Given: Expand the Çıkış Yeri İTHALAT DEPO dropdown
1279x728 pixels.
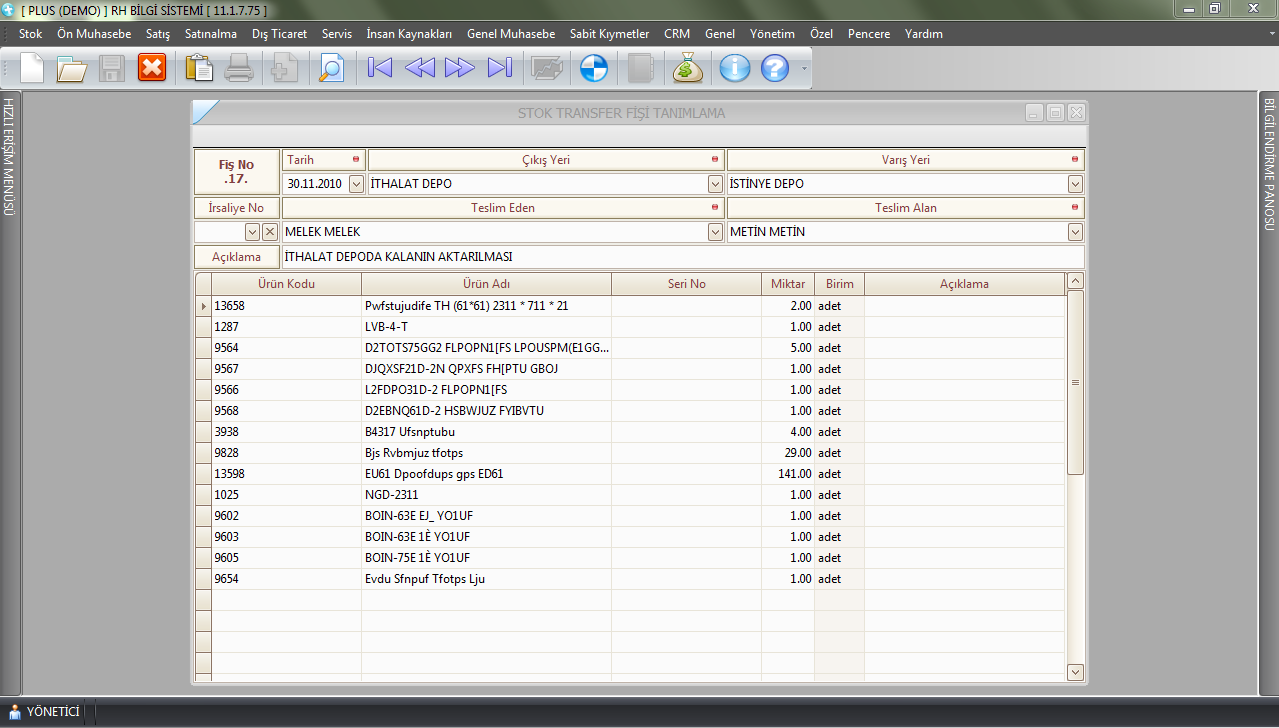Looking at the screenshot, I should [715, 184].
